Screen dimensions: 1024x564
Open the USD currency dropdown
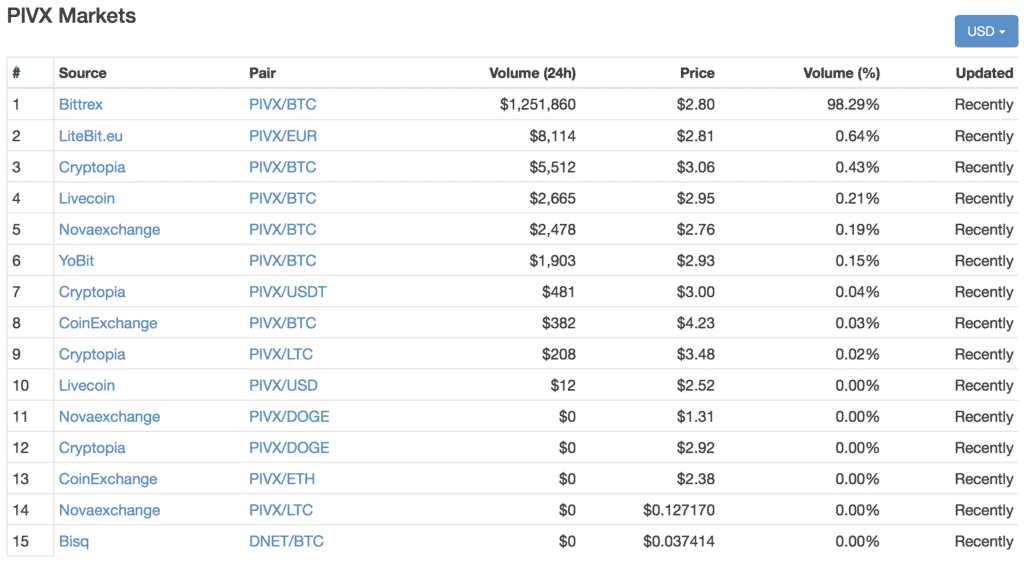click(985, 31)
